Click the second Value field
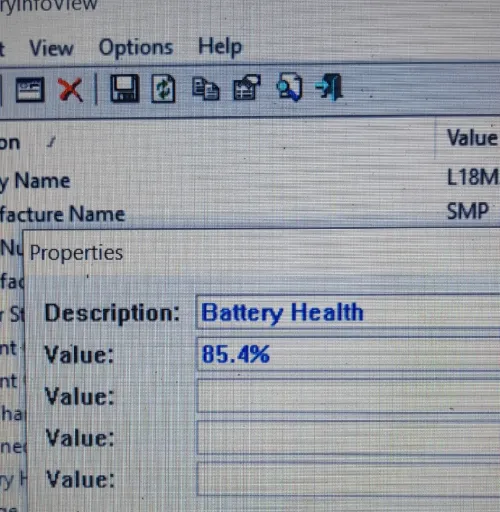 [x=349, y=396]
